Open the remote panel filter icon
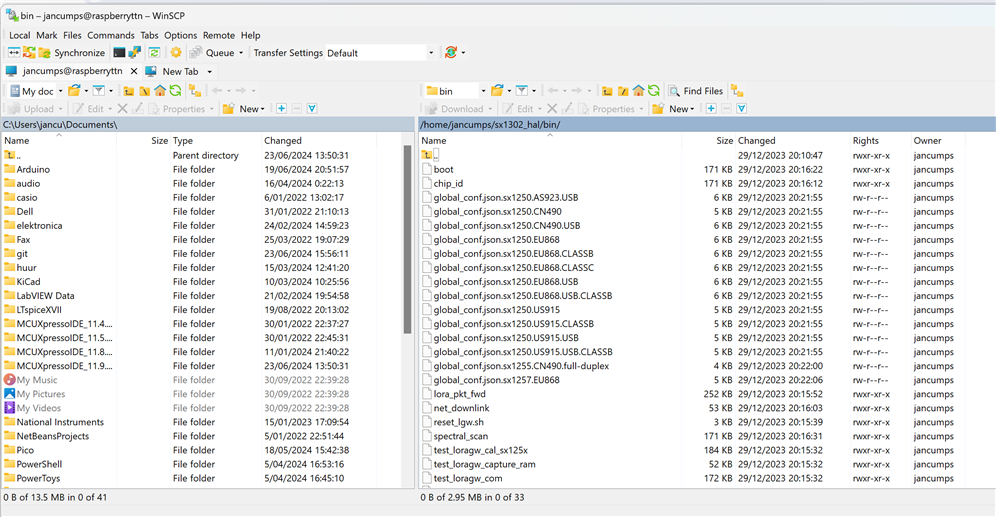 point(522,91)
